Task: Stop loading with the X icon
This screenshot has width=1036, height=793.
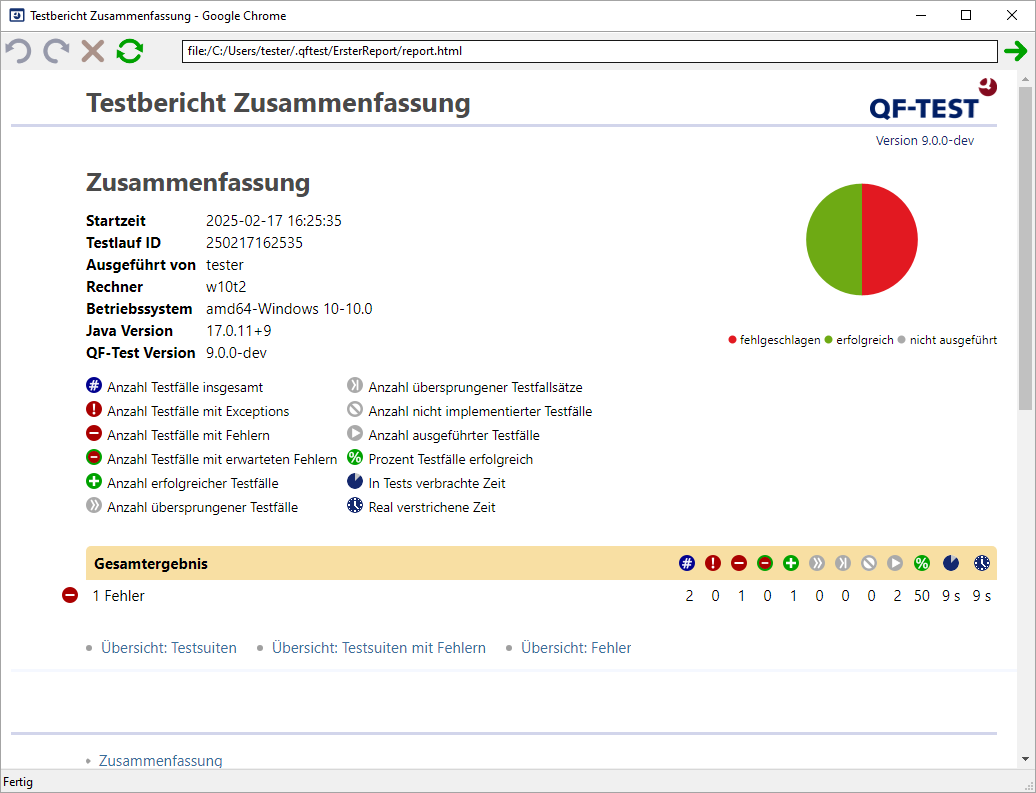Action: point(92,51)
